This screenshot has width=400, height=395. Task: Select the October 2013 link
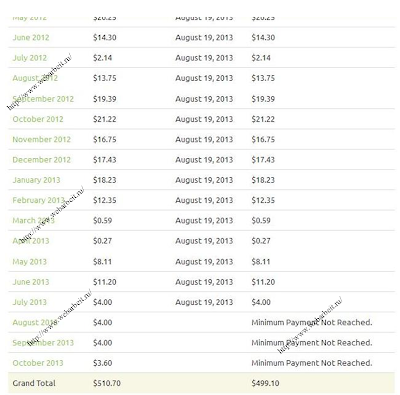38,363
